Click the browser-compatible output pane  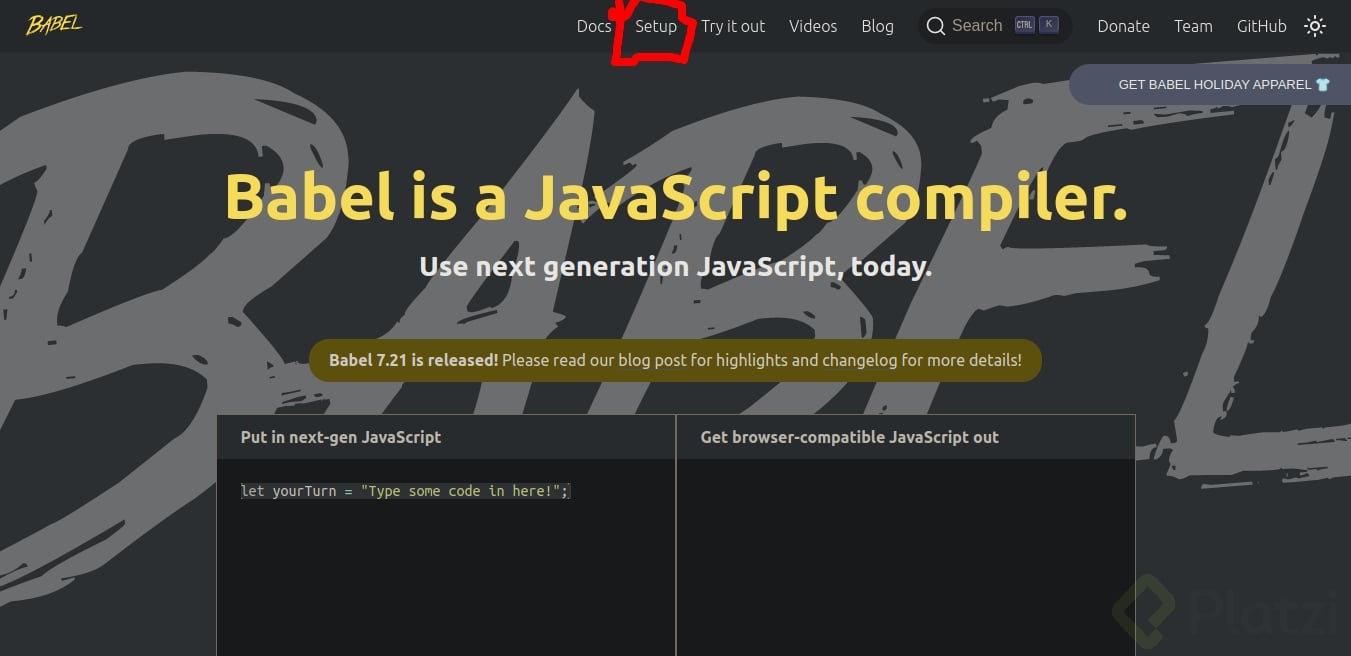point(906,557)
